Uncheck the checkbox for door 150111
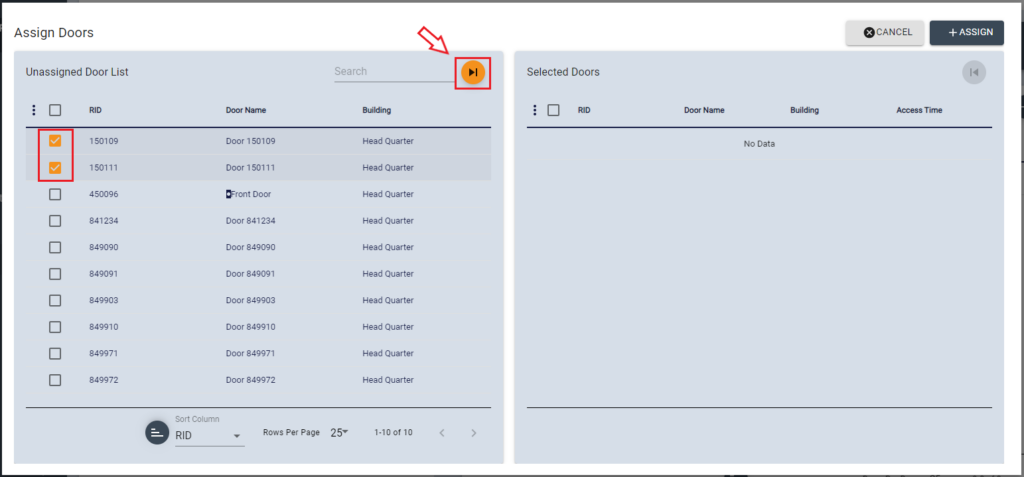The image size is (1024, 477). point(55,168)
